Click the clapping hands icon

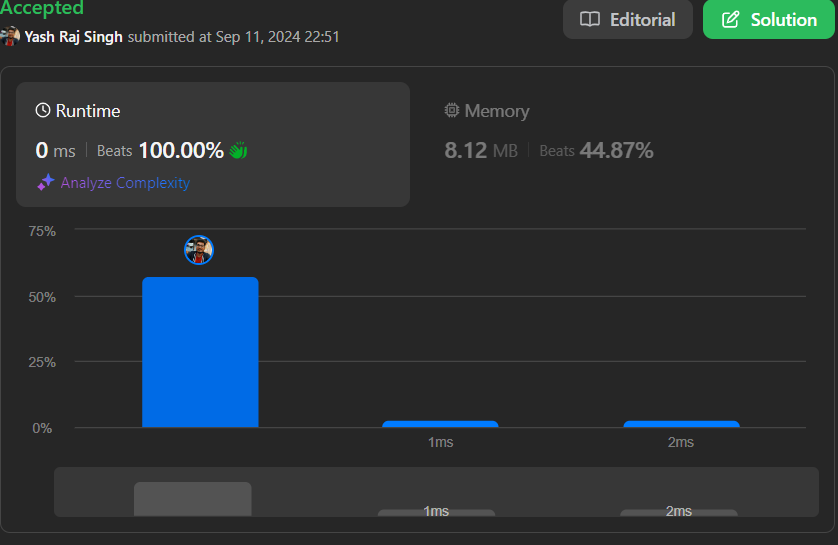coord(238,151)
